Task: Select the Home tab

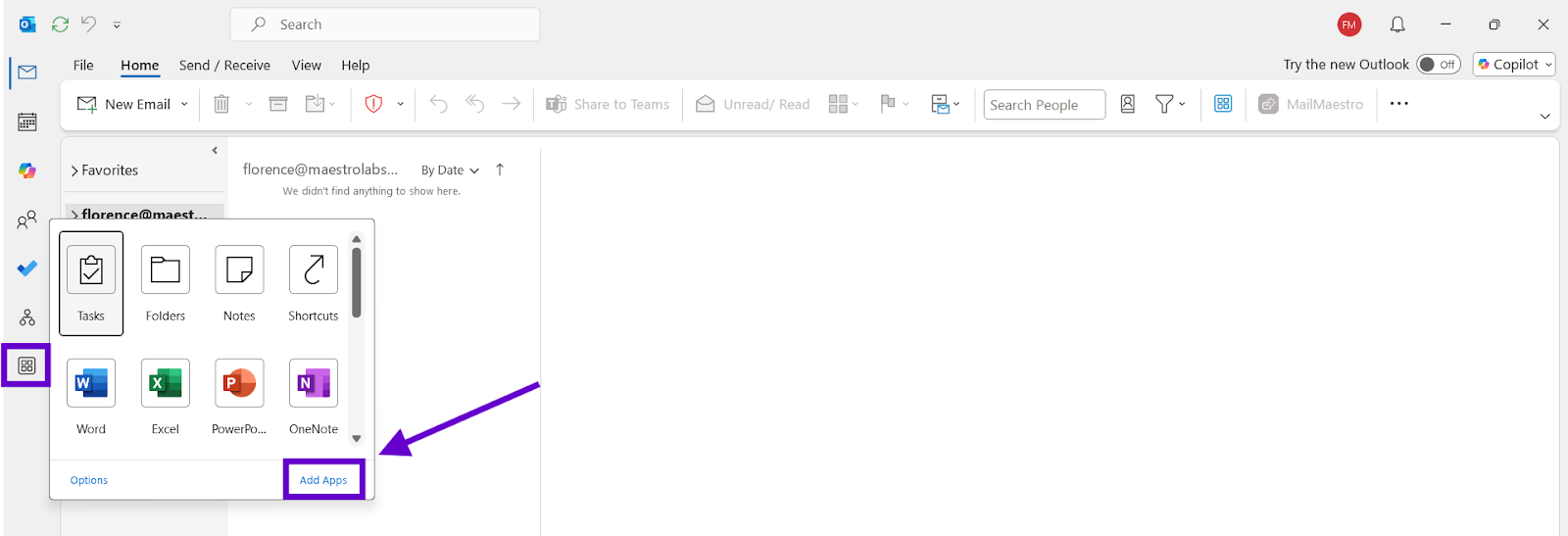Action: (x=139, y=66)
